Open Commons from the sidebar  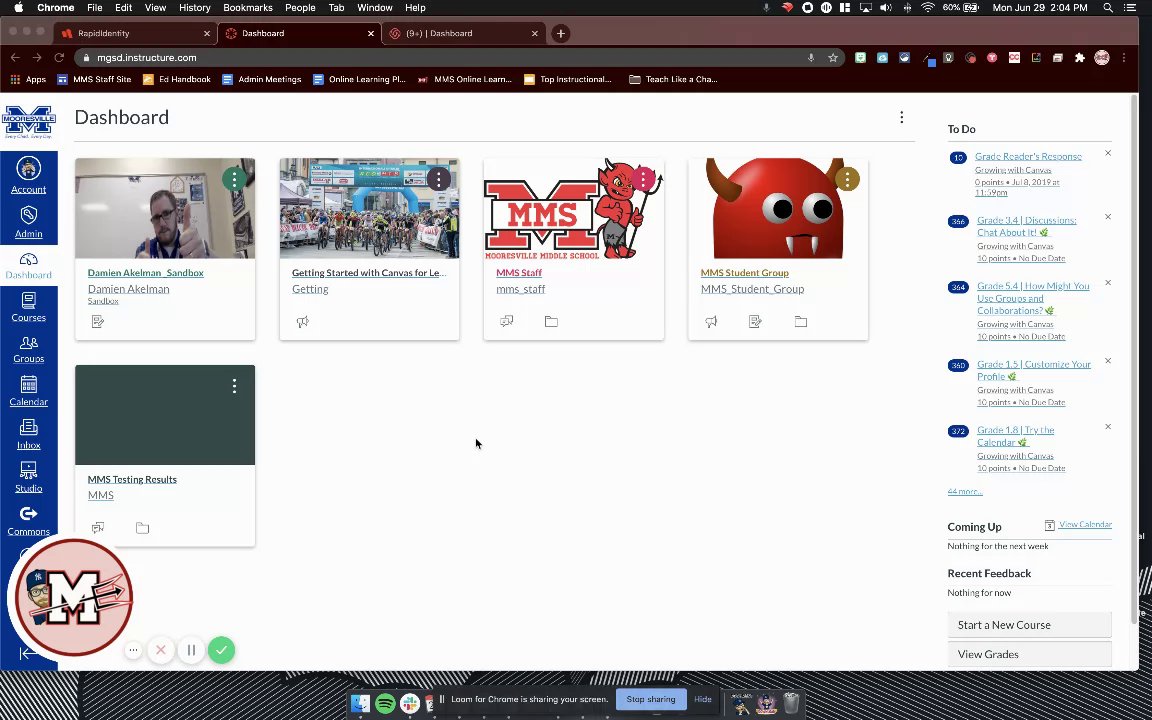pos(29,520)
